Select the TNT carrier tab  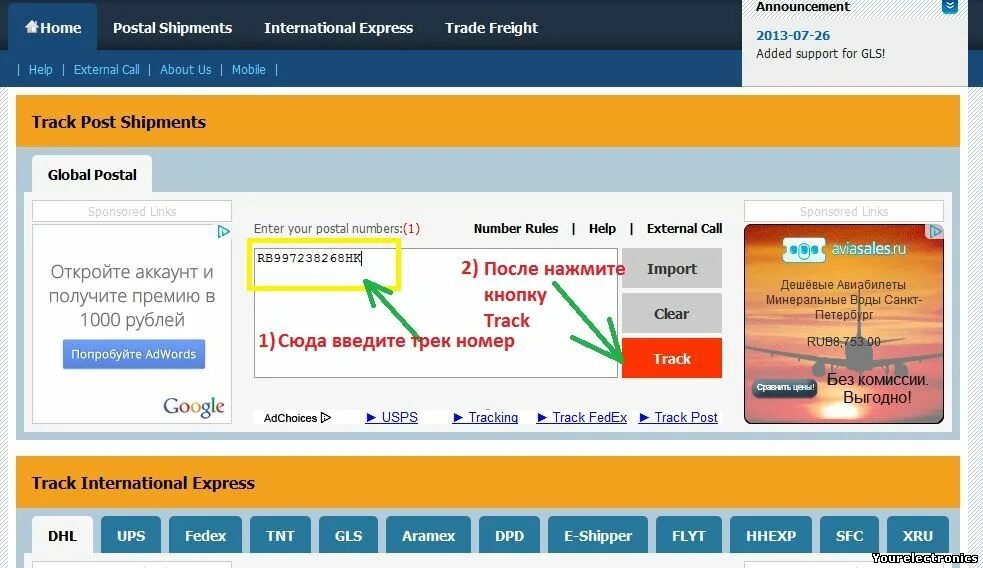(x=280, y=536)
